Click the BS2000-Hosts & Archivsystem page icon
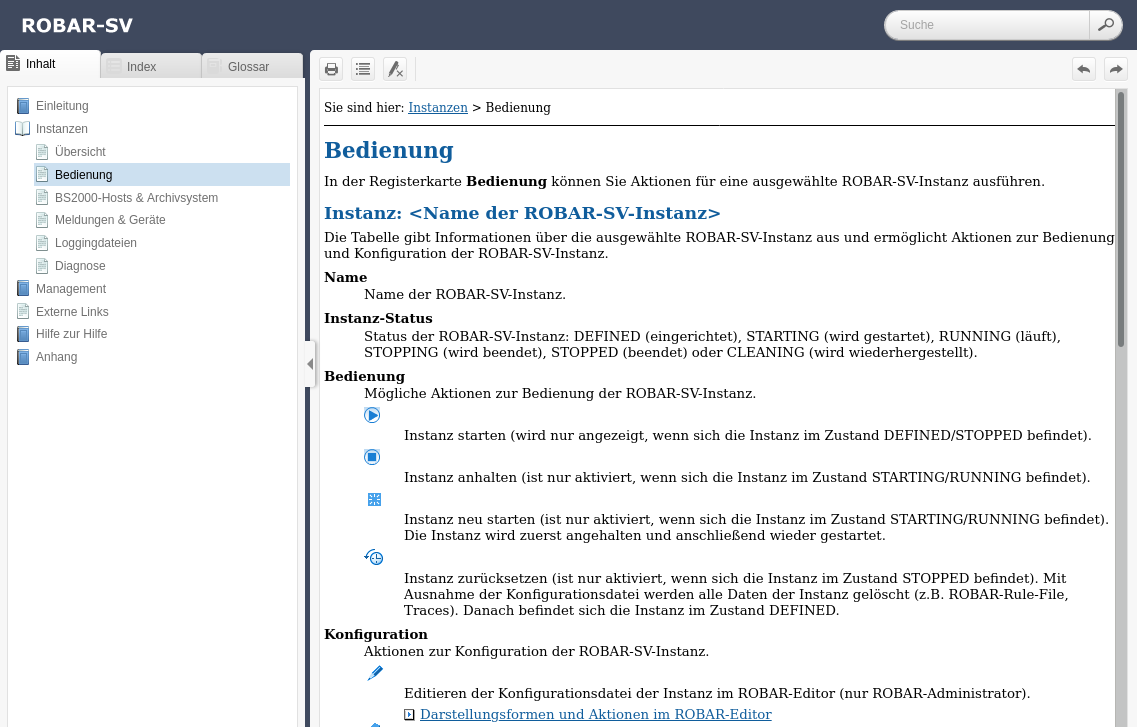Image resolution: width=1137 pixels, height=727 pixels. 42,197
